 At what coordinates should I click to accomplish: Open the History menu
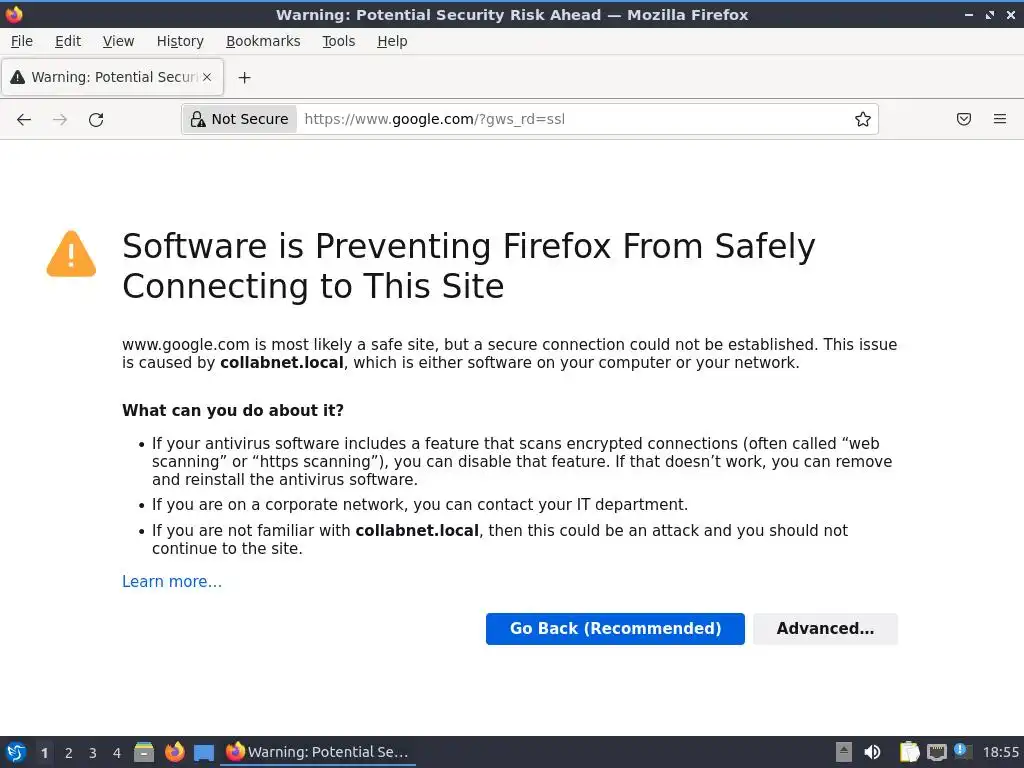click(x=180, y=41)
